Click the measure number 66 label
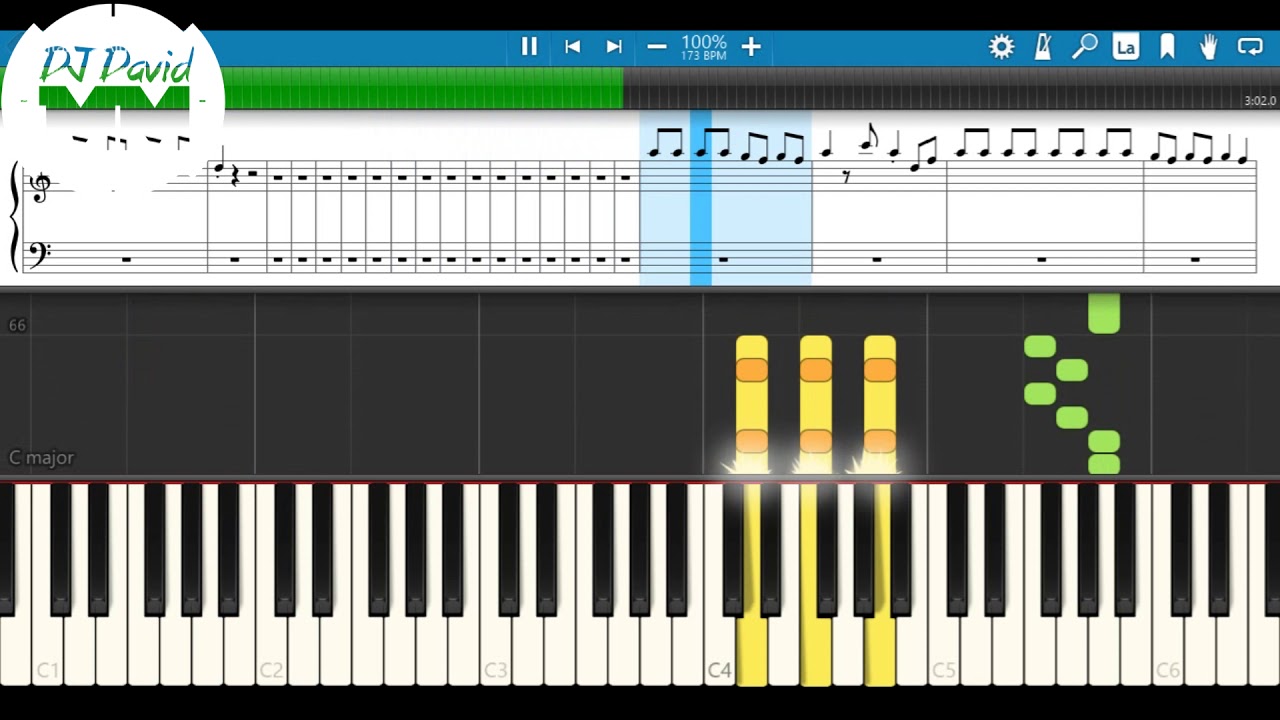The image size is (1280, 720). tap(17, 324)
